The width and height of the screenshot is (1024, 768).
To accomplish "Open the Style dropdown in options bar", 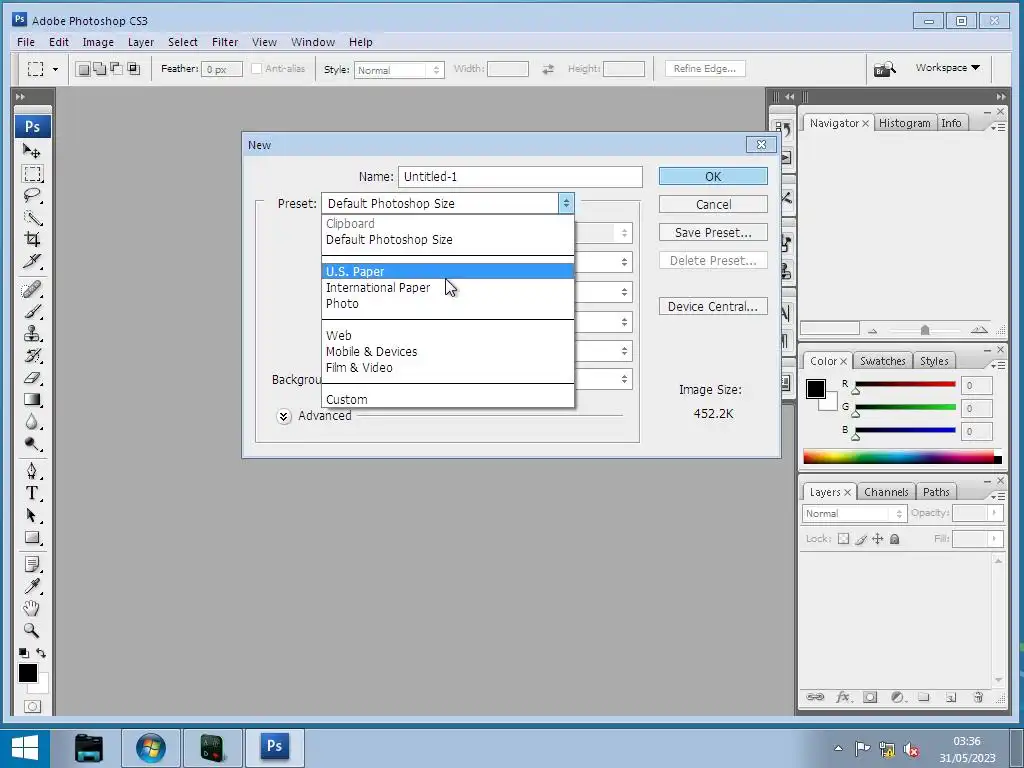I will pyautogui.click(x=399, y=70).
